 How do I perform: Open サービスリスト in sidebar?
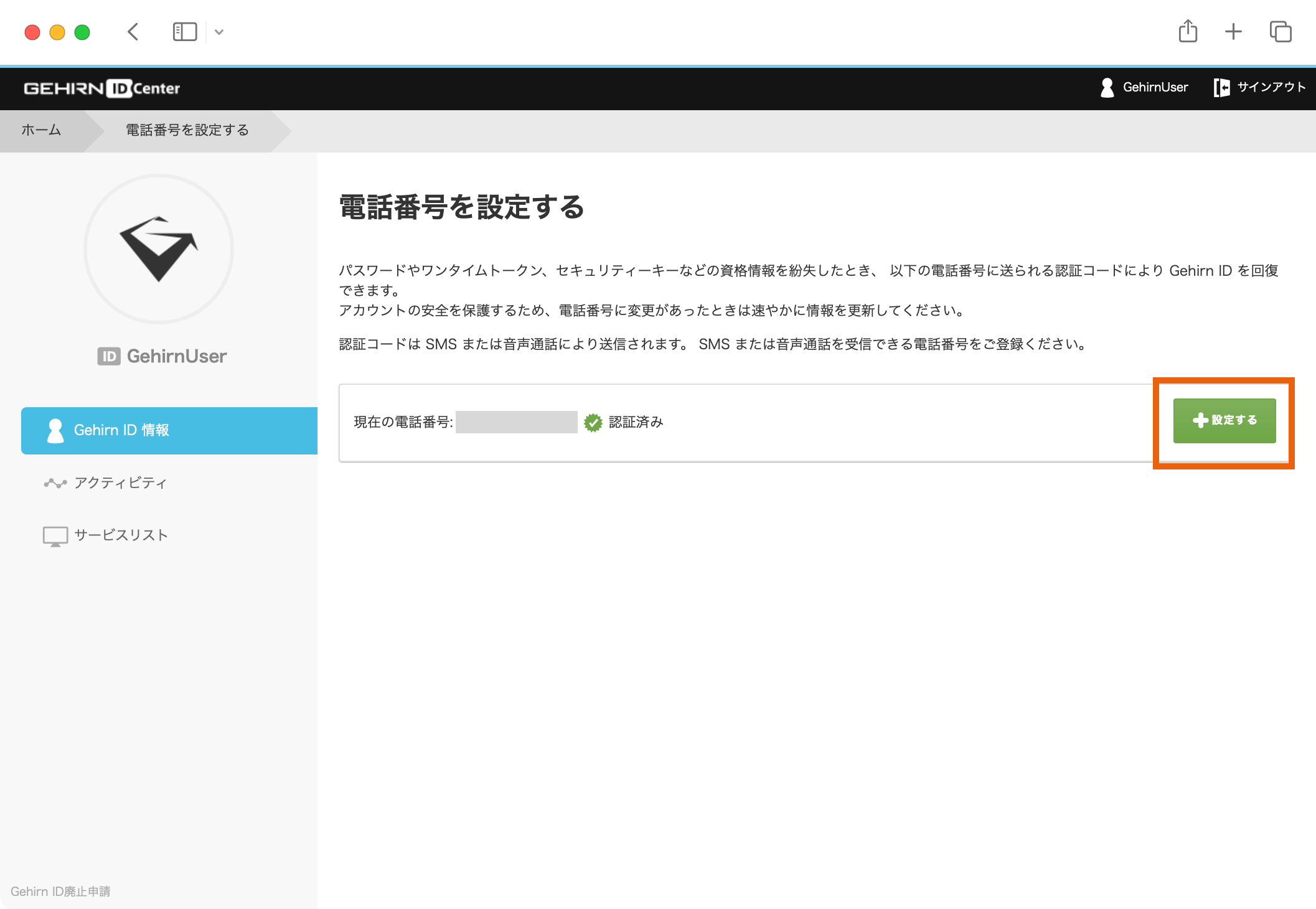[121, 535]
